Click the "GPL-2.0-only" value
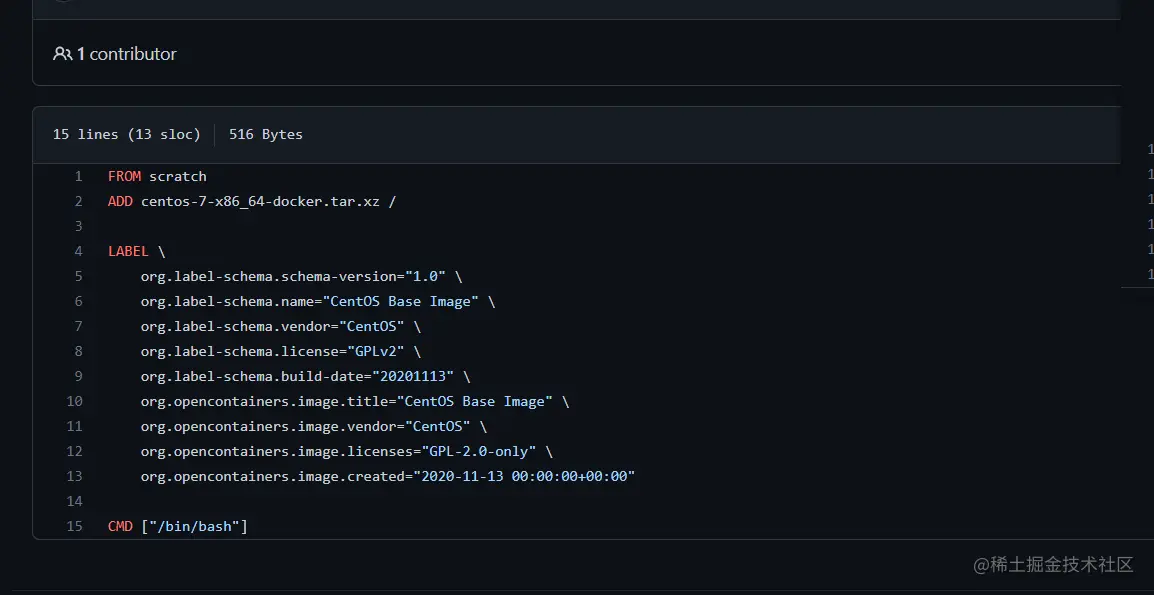 pos(478,451)
